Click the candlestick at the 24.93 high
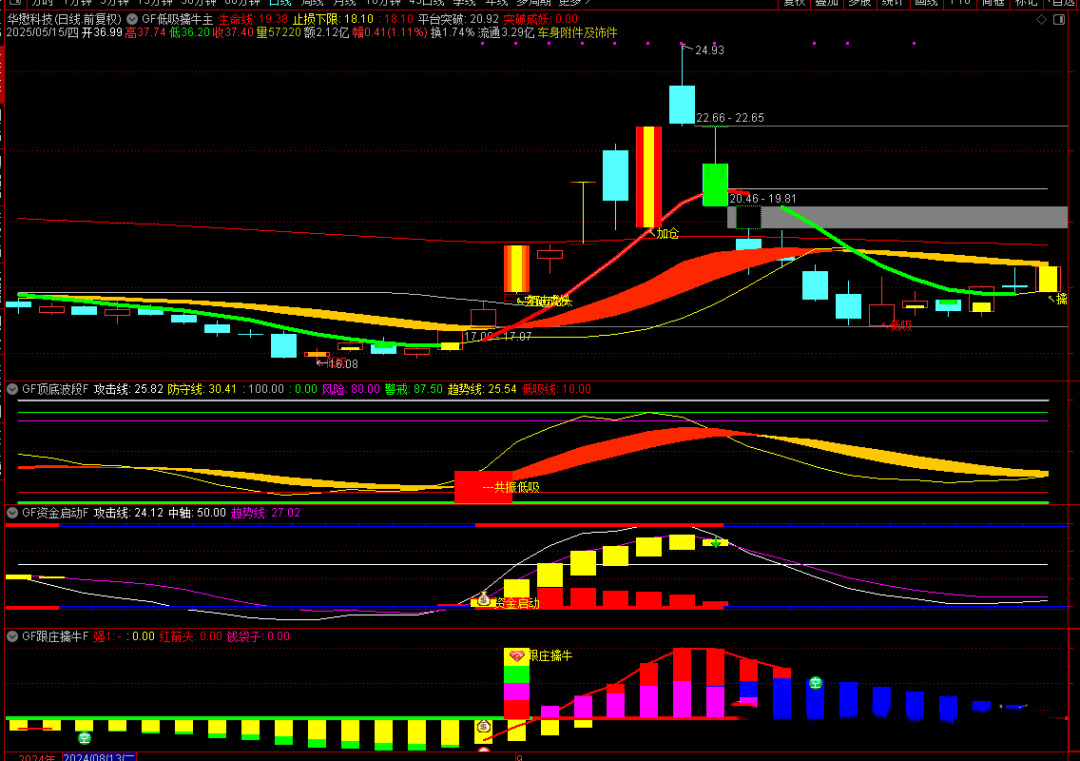Viewport: 1080px width, 761px height. tap(682, 104)
